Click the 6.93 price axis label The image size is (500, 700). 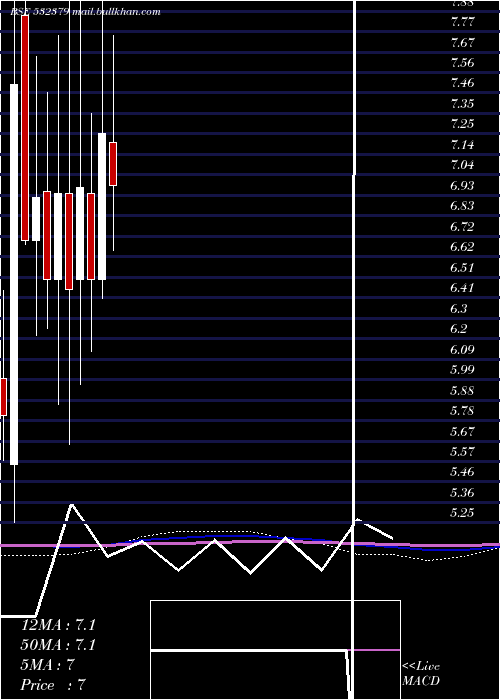click(x=462, y=186)
